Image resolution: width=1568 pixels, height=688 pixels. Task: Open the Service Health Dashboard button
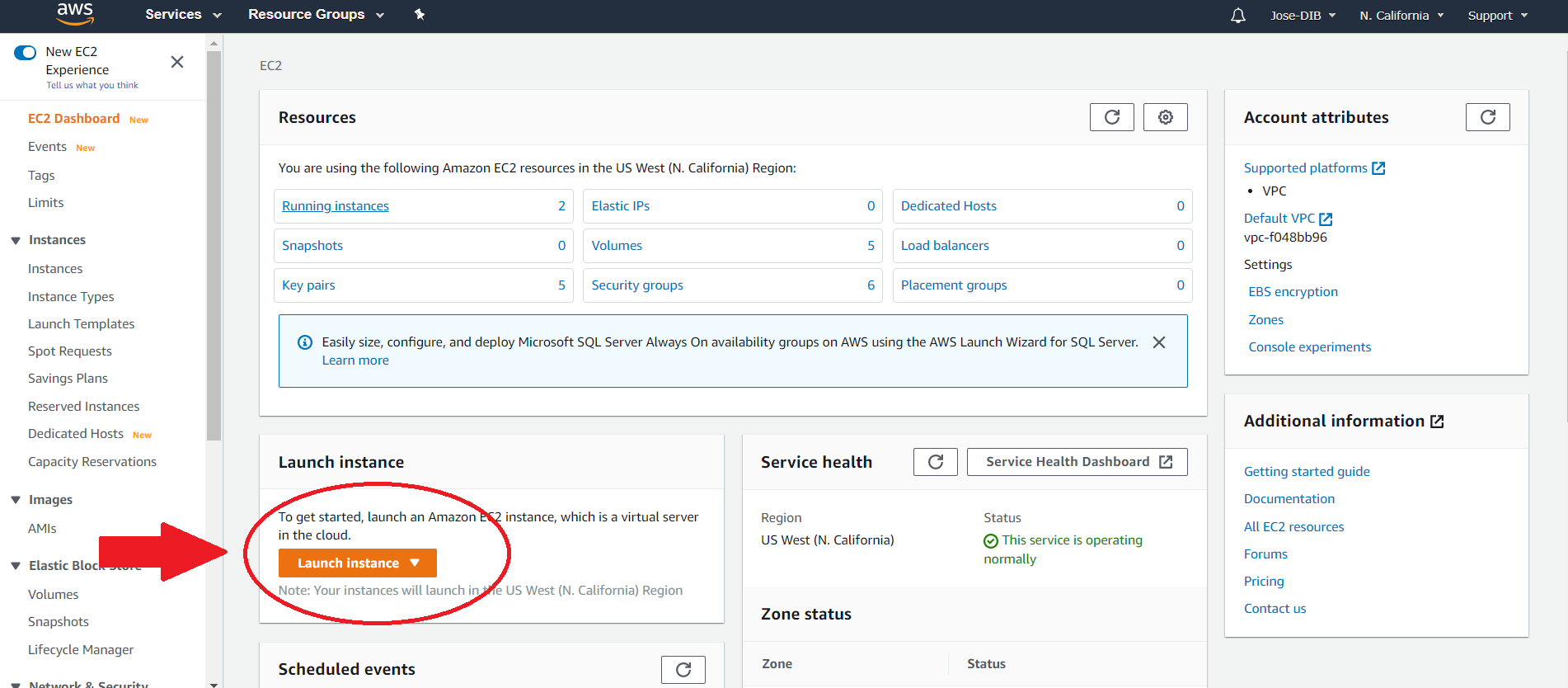point(1077,462)
